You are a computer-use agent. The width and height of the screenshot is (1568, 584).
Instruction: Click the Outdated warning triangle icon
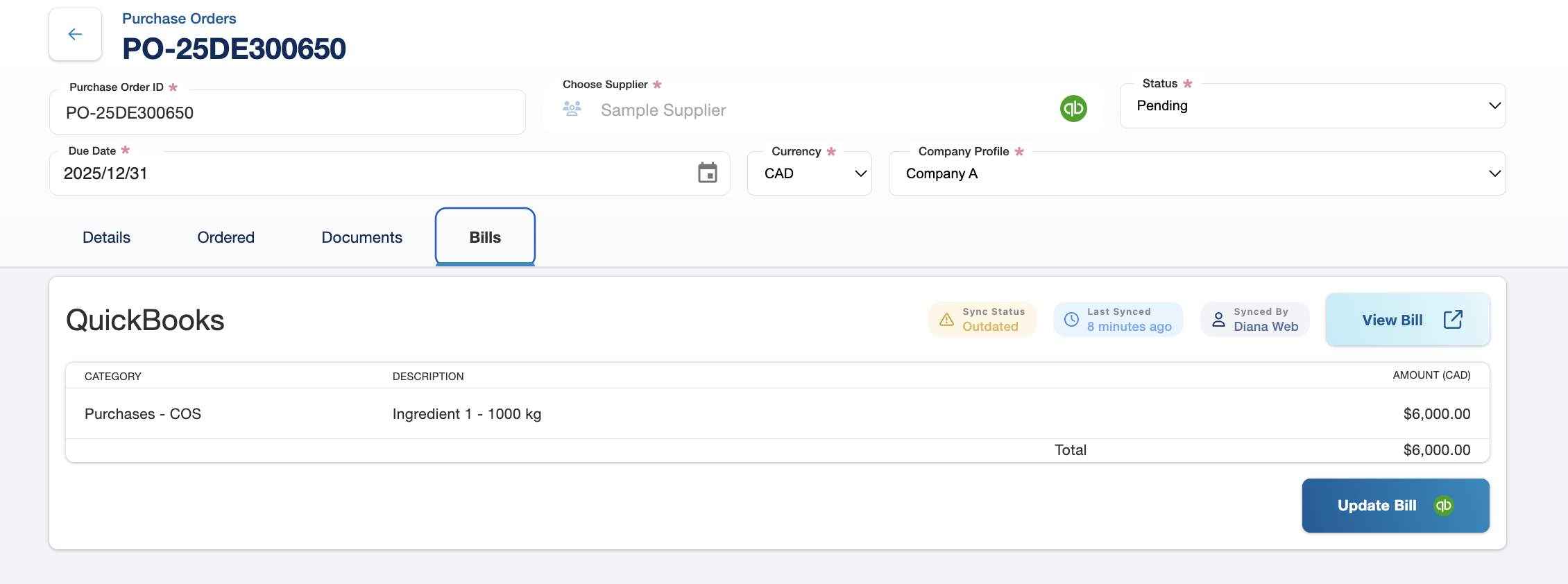pos(946,320)
